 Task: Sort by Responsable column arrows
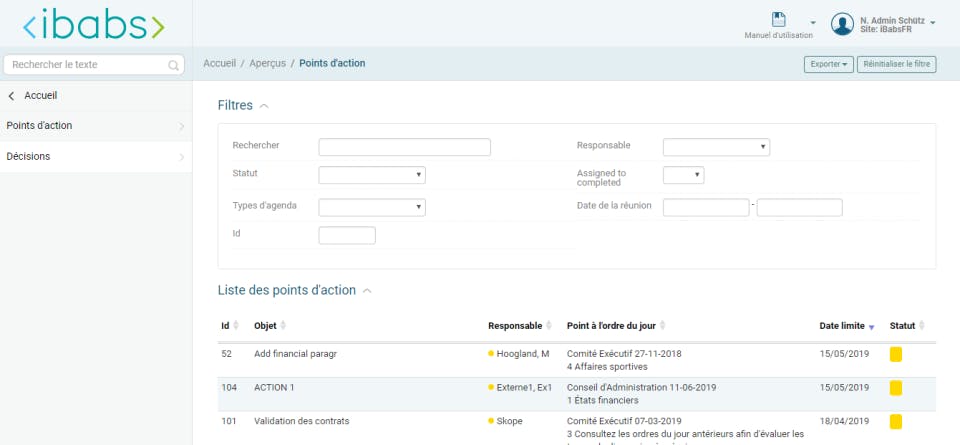click(550, 326)
